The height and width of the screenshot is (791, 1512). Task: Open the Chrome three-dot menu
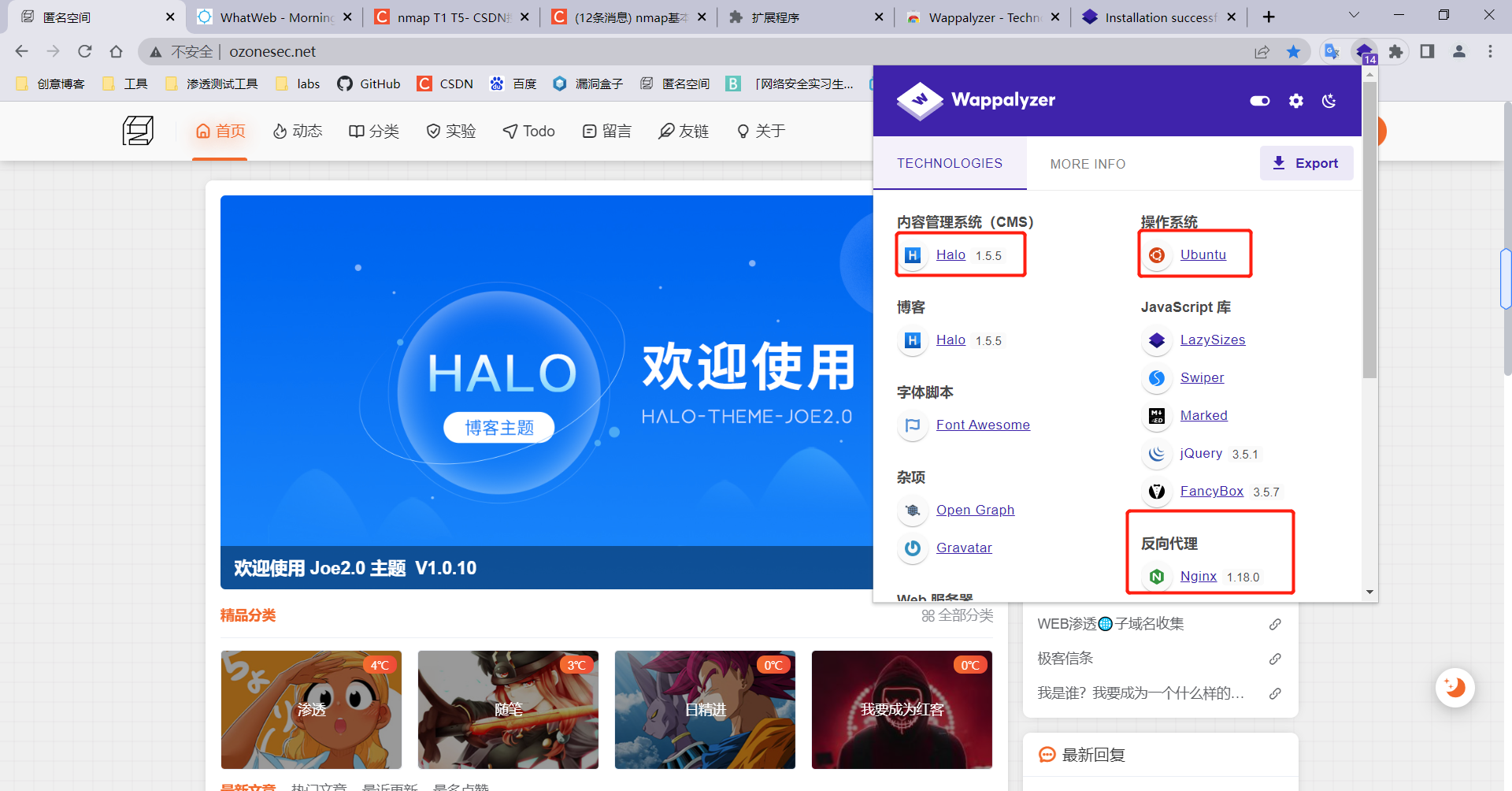click(x=1490, y=51)
